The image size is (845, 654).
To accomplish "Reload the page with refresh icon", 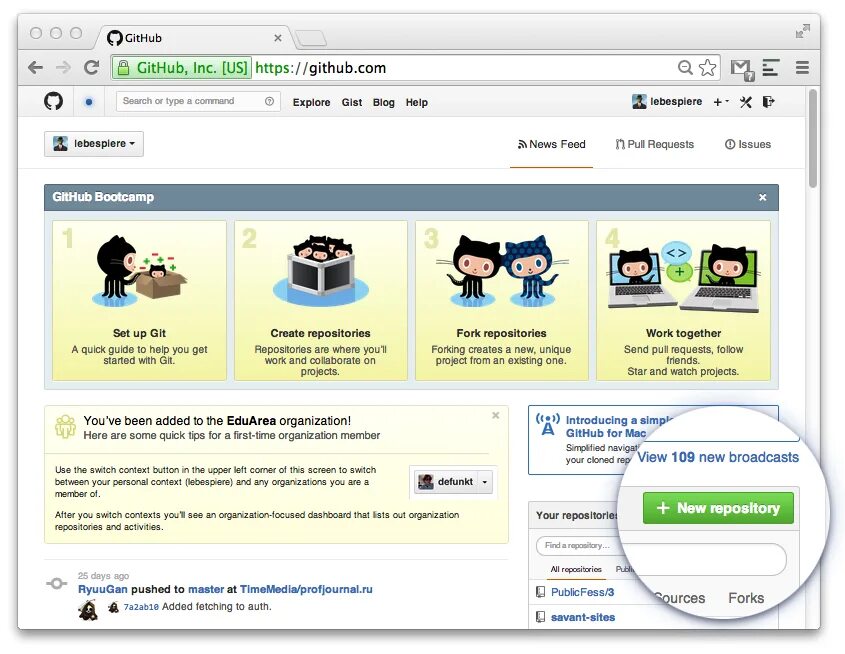I will (x=92, y=67).
